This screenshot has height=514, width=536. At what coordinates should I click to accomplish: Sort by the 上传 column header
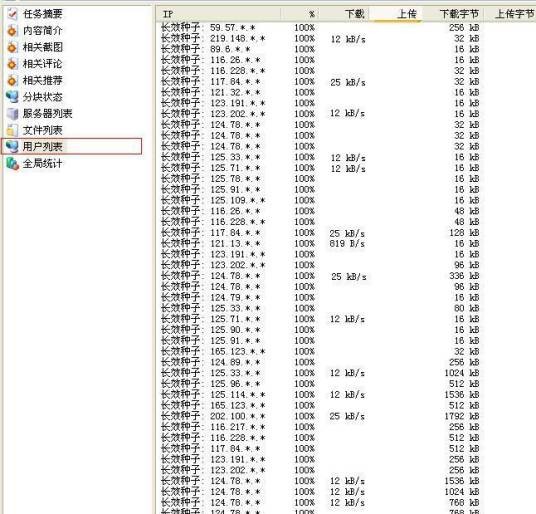point(396,14)
